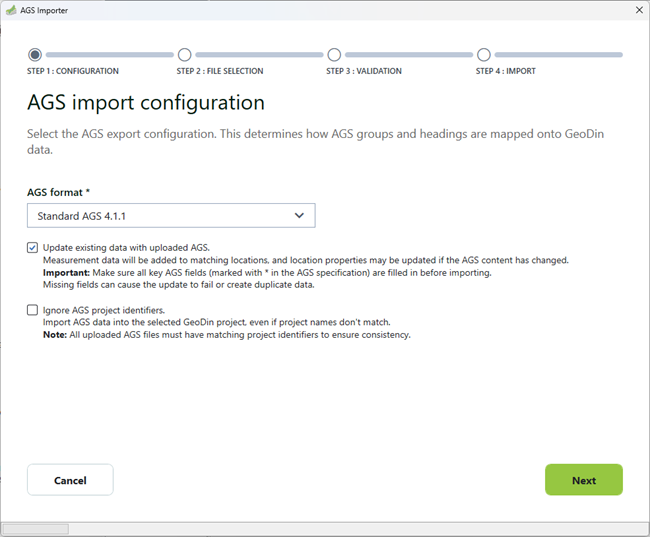Select the 'Standard AGS 4.1.1' value text

click(x=81, y=215)
